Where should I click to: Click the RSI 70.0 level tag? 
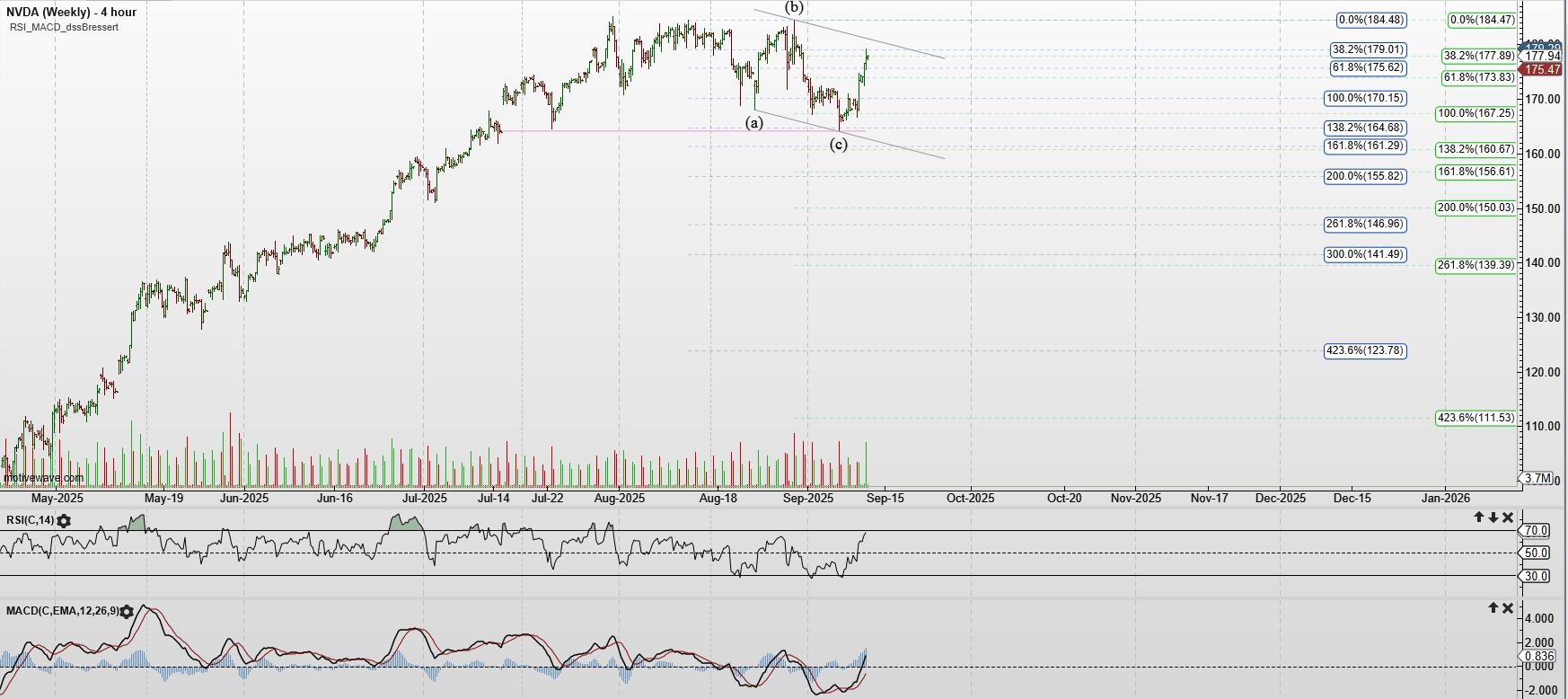[x=1536, y=531]
